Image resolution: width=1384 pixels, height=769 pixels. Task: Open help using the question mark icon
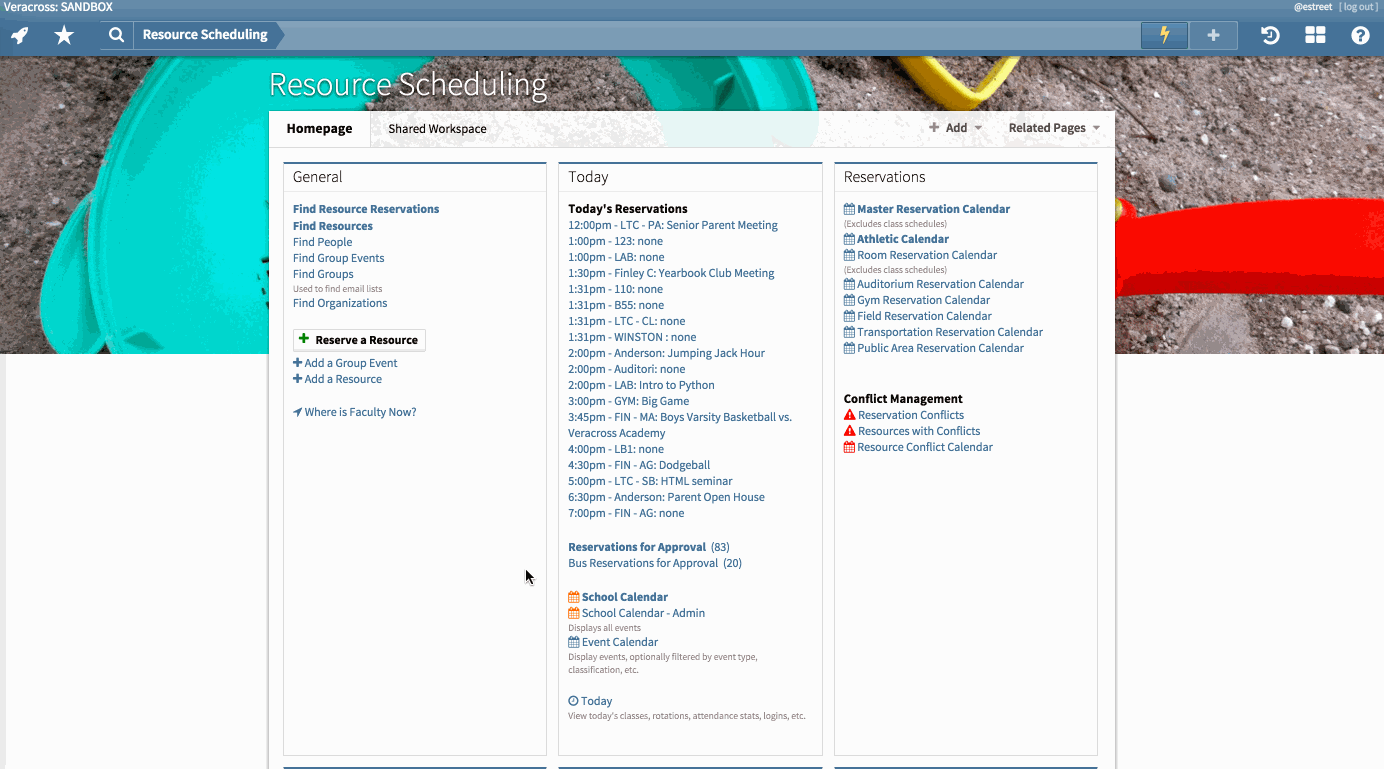[1359, 34]
